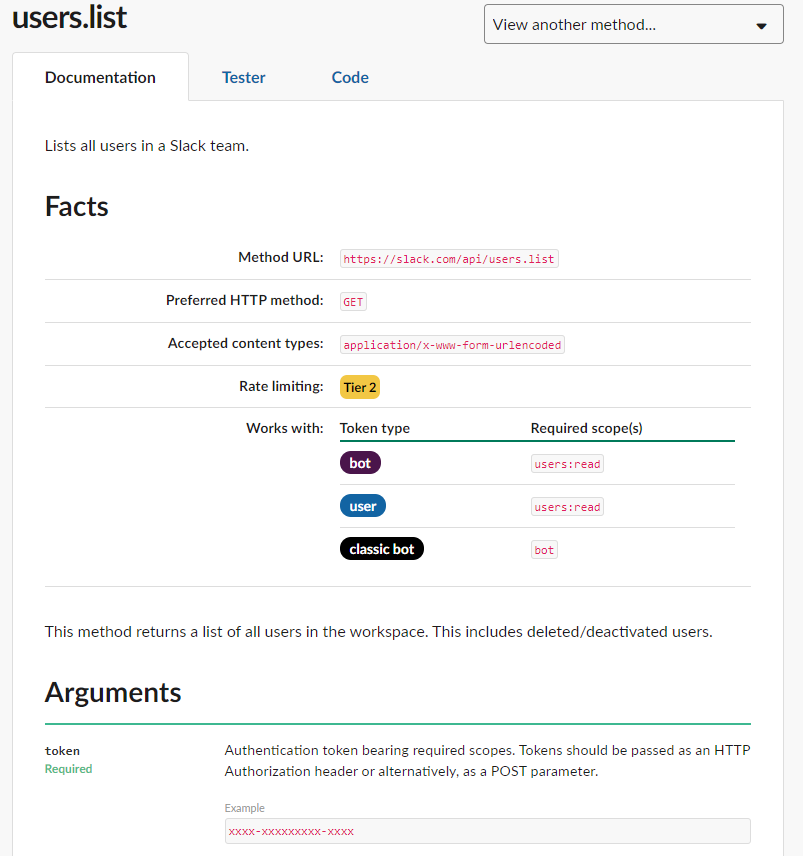Click the users.list page heading
Image resolution: width=803 pixels, height=856 pixels.
pyautogui.click(x=69, y=17)
